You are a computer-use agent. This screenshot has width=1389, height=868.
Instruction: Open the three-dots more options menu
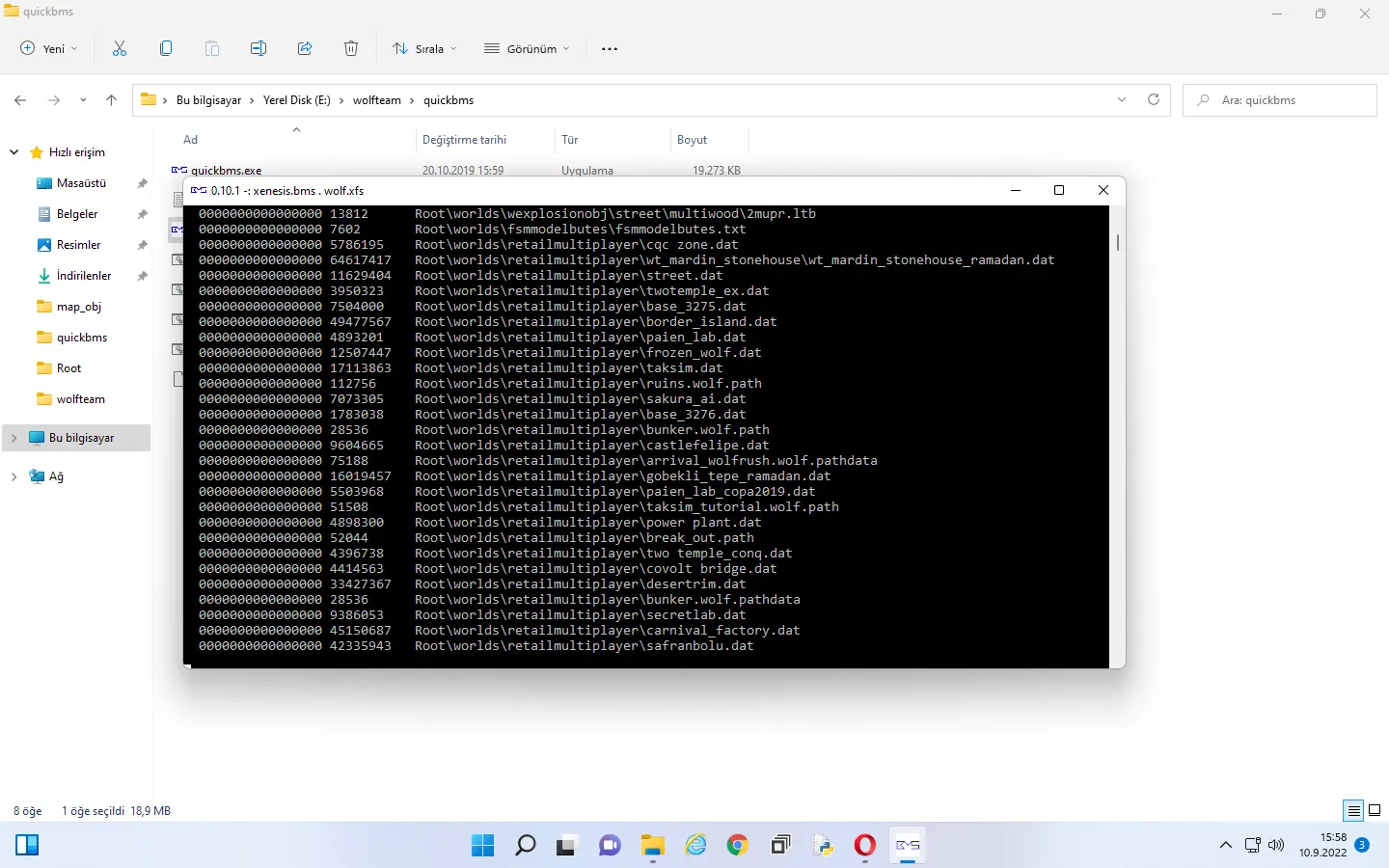pyautogui.click(x=610, y=48)
